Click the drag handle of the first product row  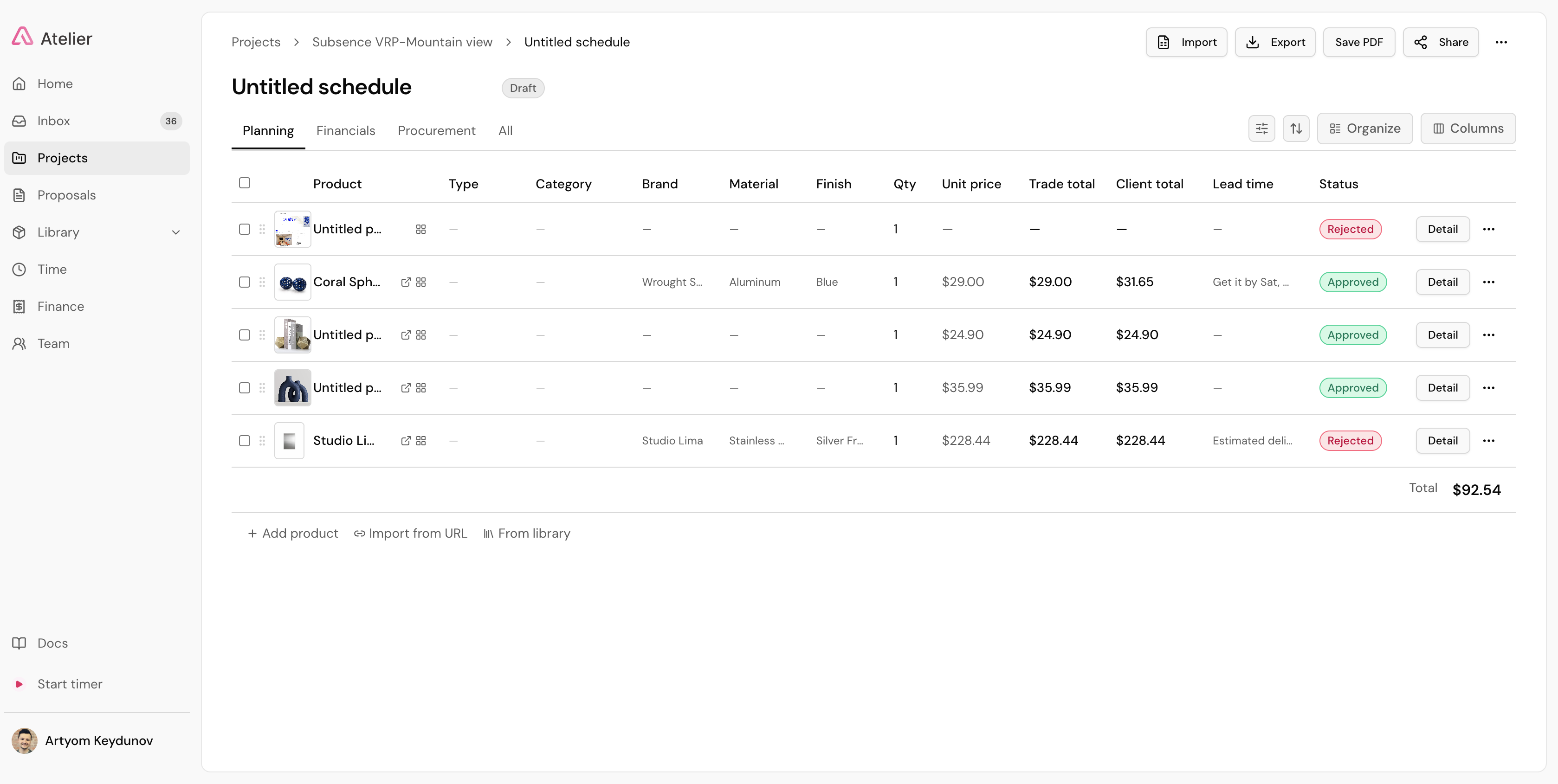tap(262, 229)
